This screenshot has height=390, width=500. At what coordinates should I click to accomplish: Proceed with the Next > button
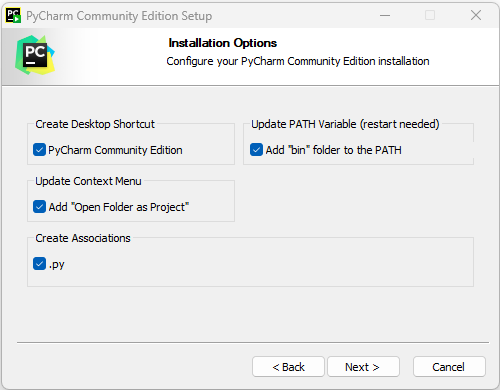point(363,367)
